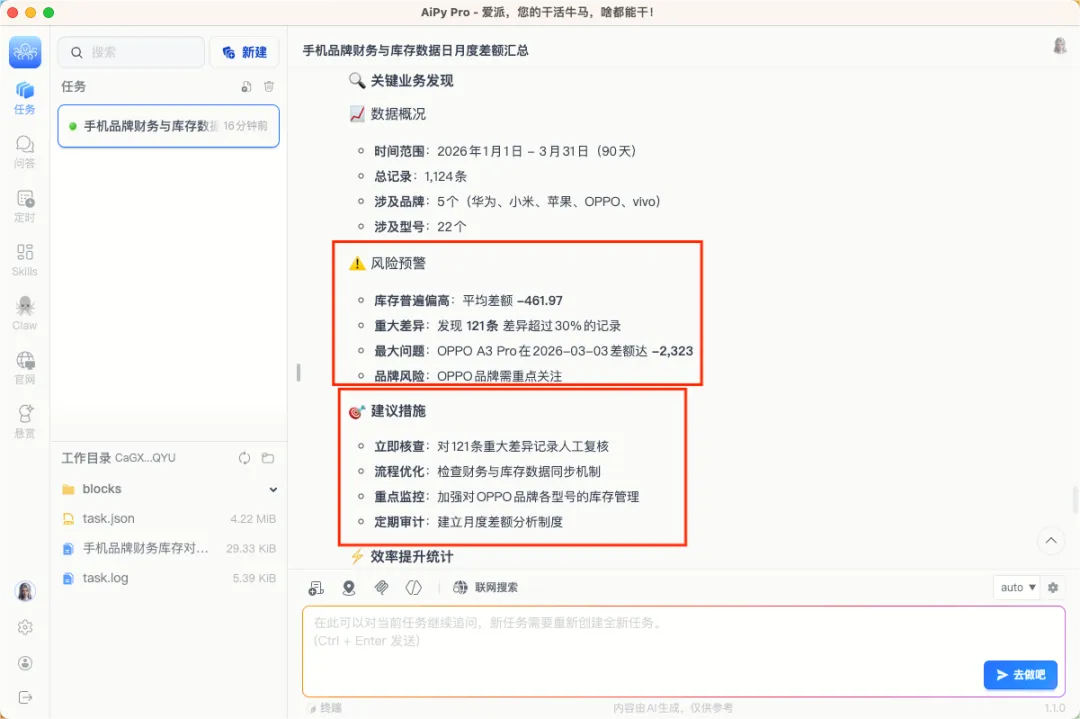Open the 官网 official website icon

point(25,368)
